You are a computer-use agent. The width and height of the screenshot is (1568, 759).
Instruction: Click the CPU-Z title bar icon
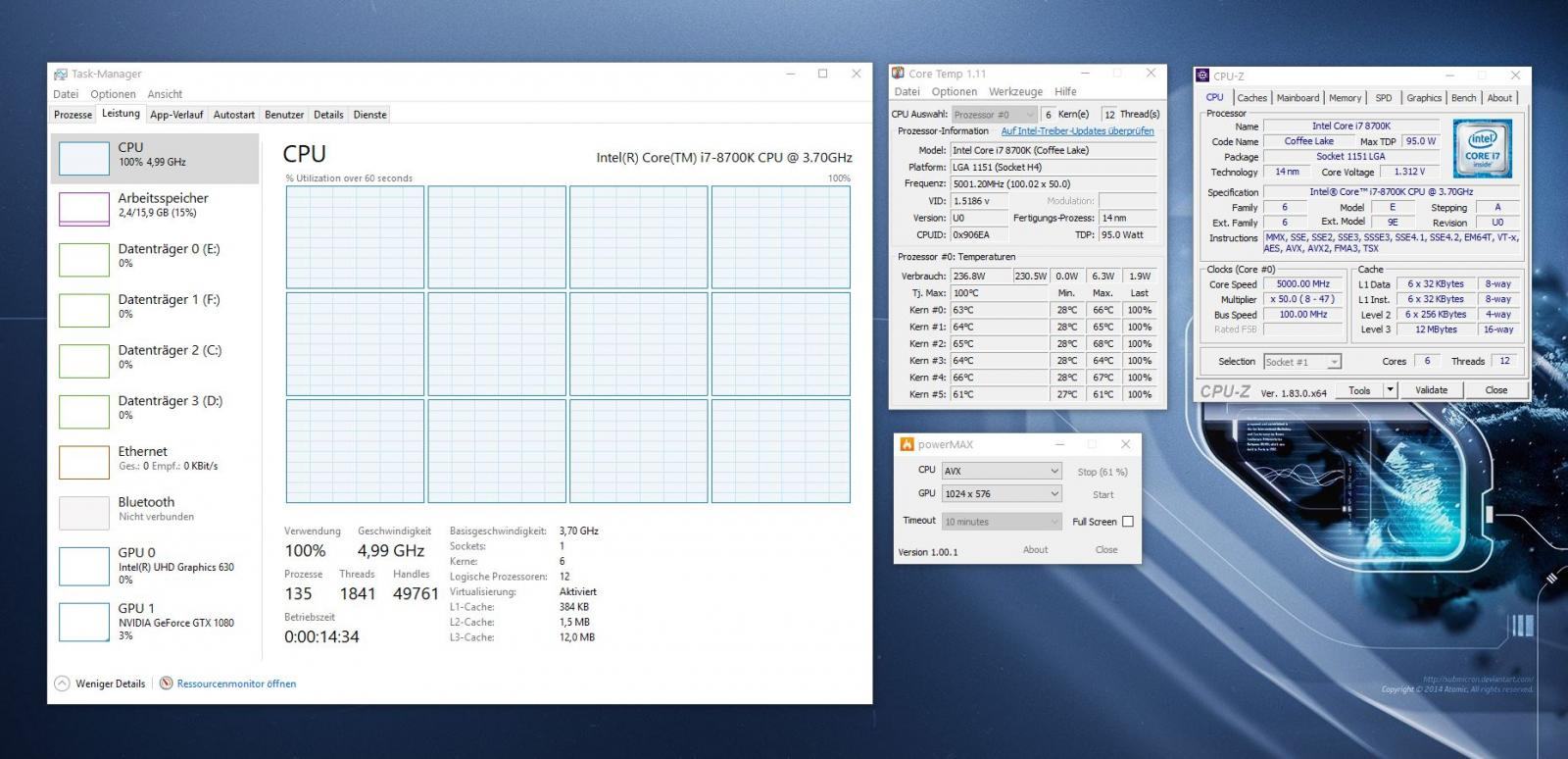(x=1203, y=76)
